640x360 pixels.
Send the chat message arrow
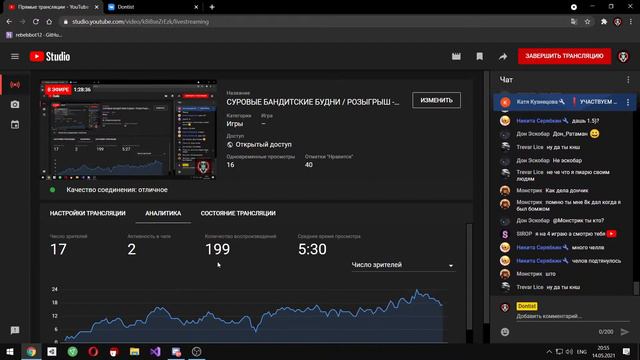coord(625,332)
